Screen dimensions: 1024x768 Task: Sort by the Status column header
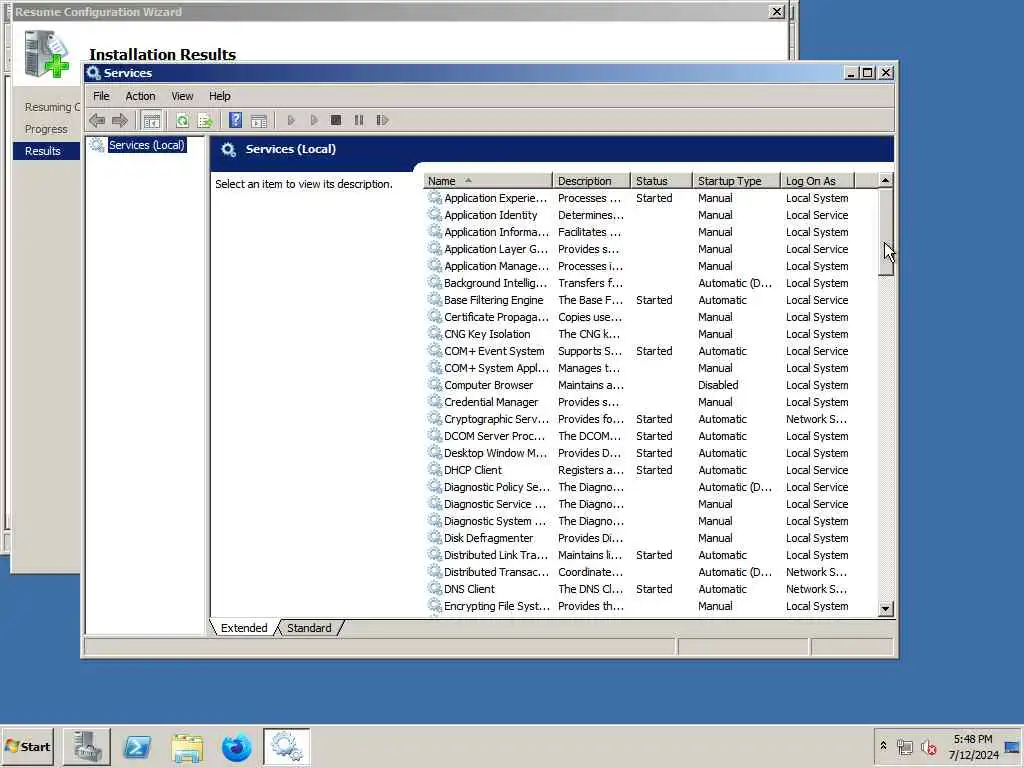(662, 181)
